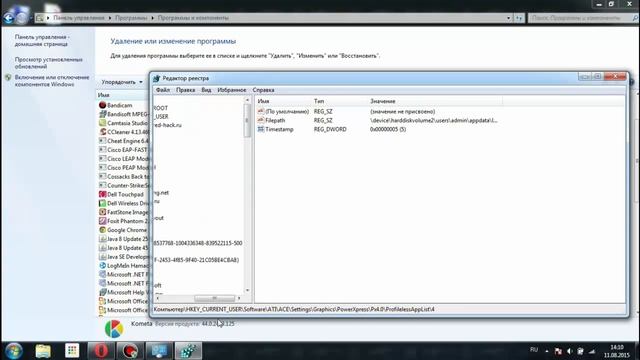Click the registry tree vertical scrollbar thumb
Image resolution: width=640 pixels, height=360 pixels.
247,120
